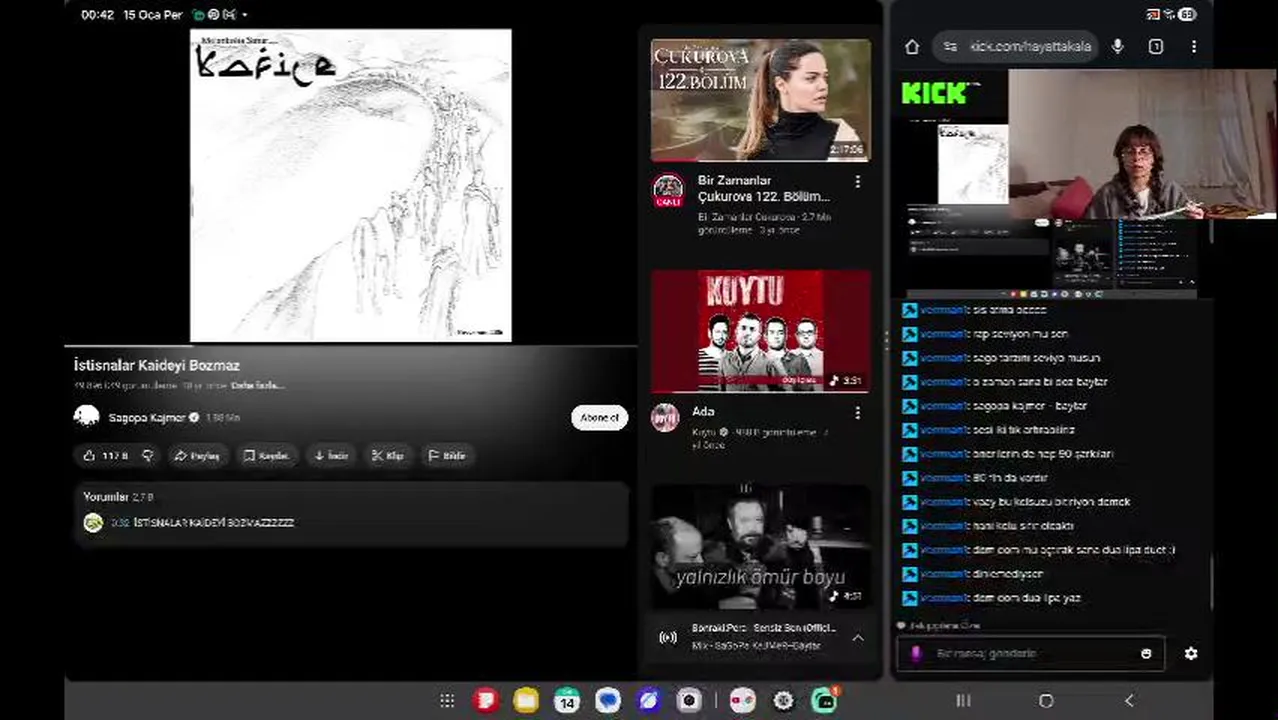Viewport: 1278px width, 720px height.
Task: Open Sagopa Kajmer channel name link
Action: [x=146, y=418]
